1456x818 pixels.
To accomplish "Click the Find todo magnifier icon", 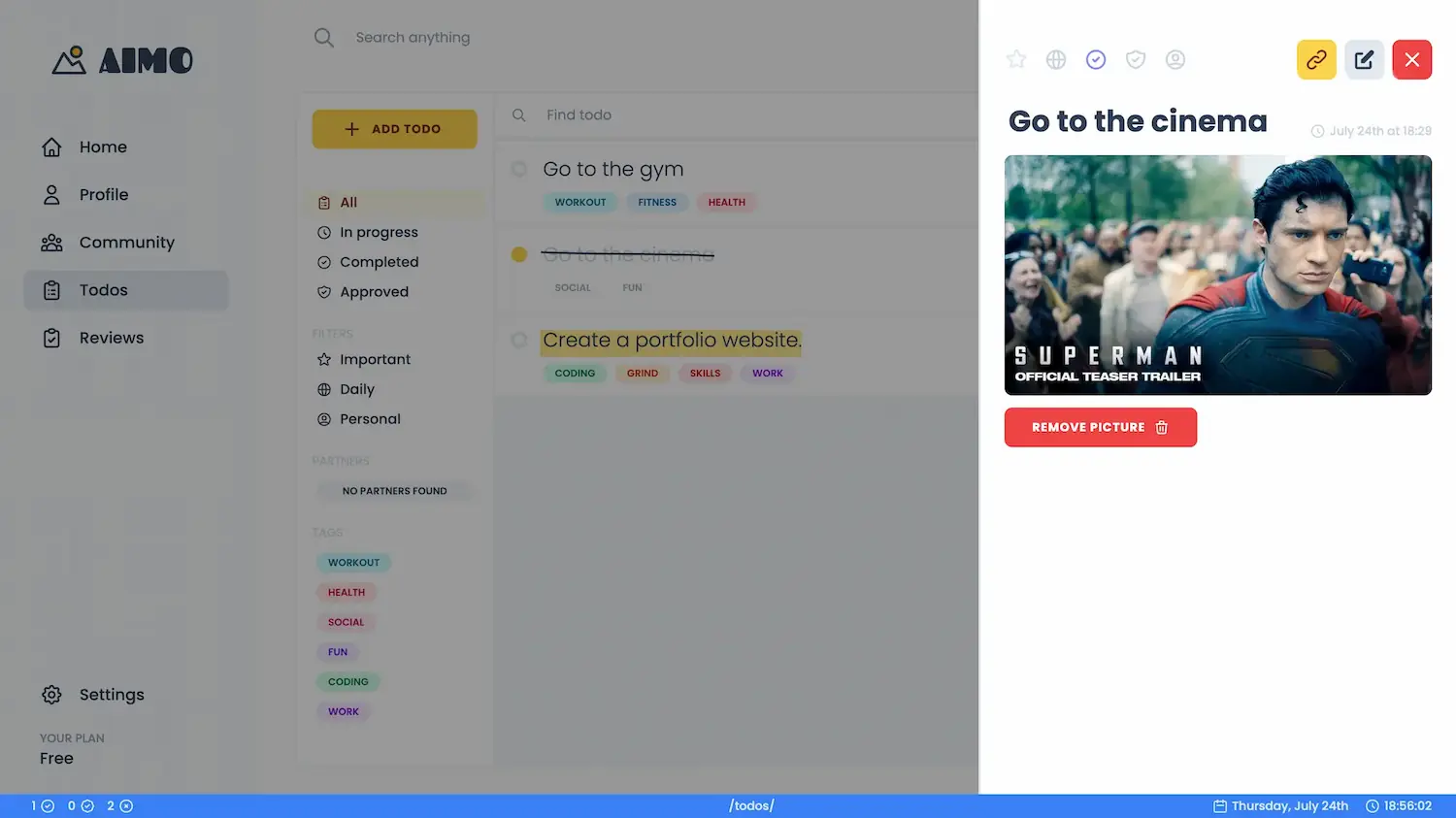I will click(519, 115).
